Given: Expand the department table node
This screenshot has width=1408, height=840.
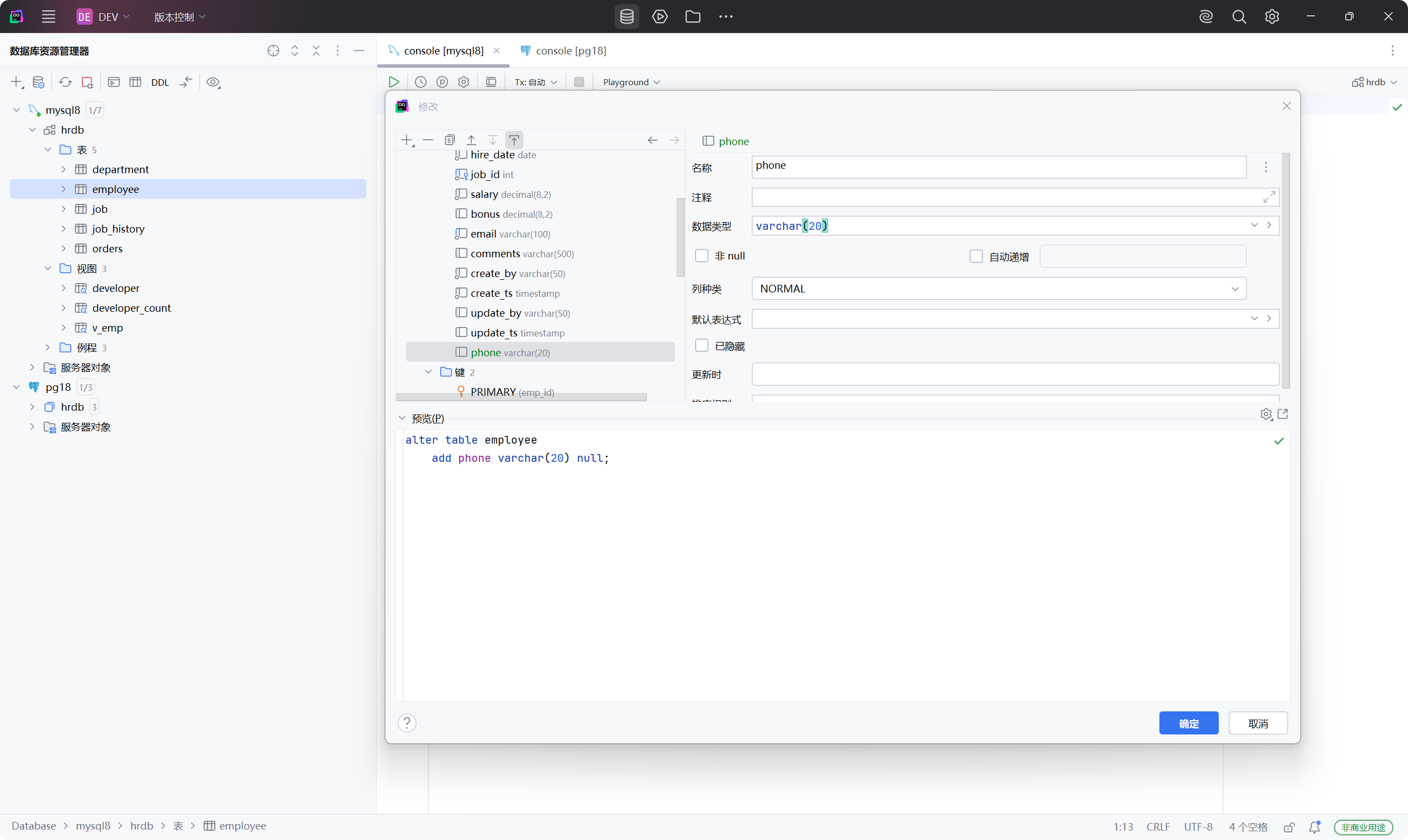Looking at the screenshot, I should pos(63,169).
